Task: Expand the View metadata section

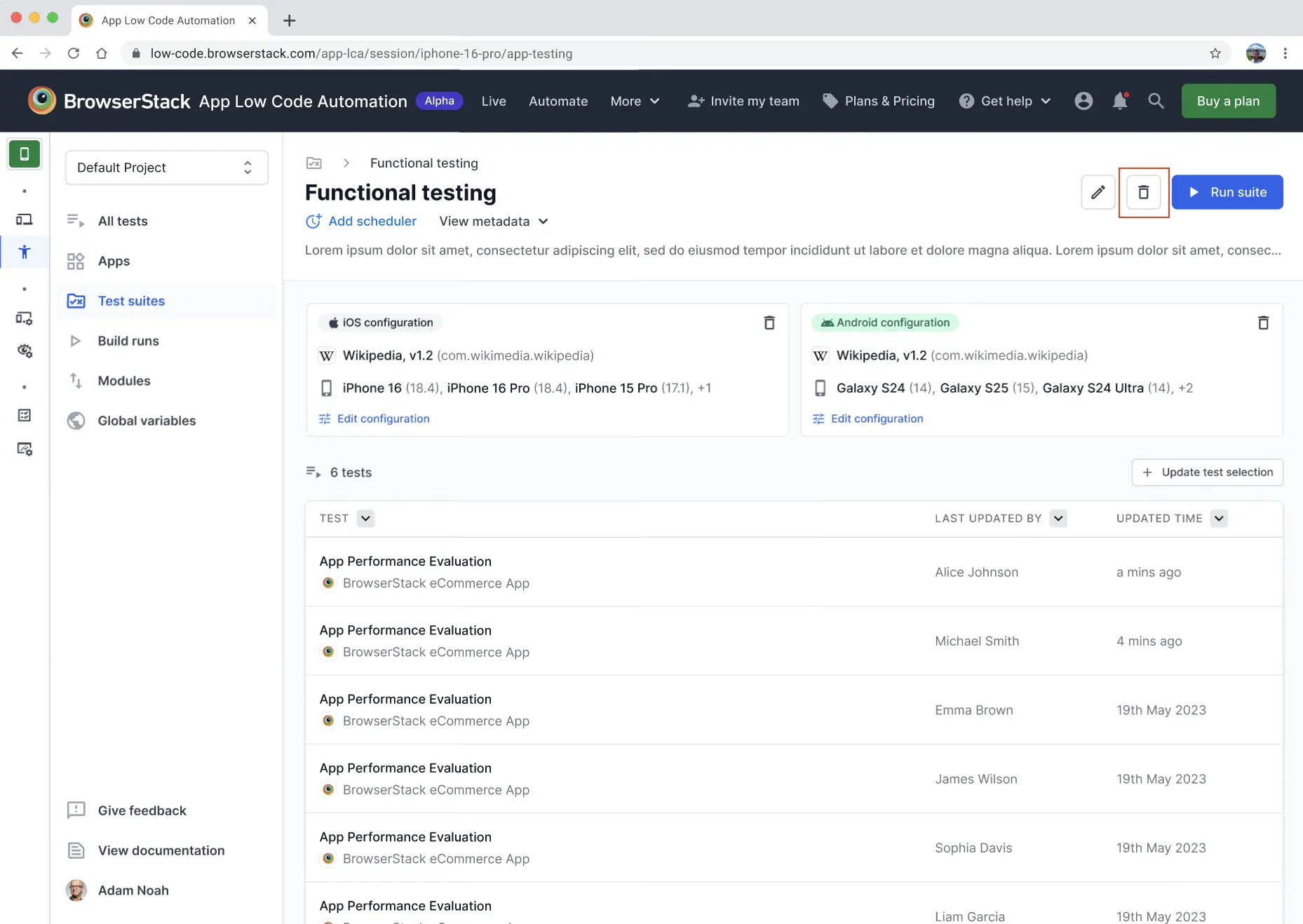Action: 493,222
